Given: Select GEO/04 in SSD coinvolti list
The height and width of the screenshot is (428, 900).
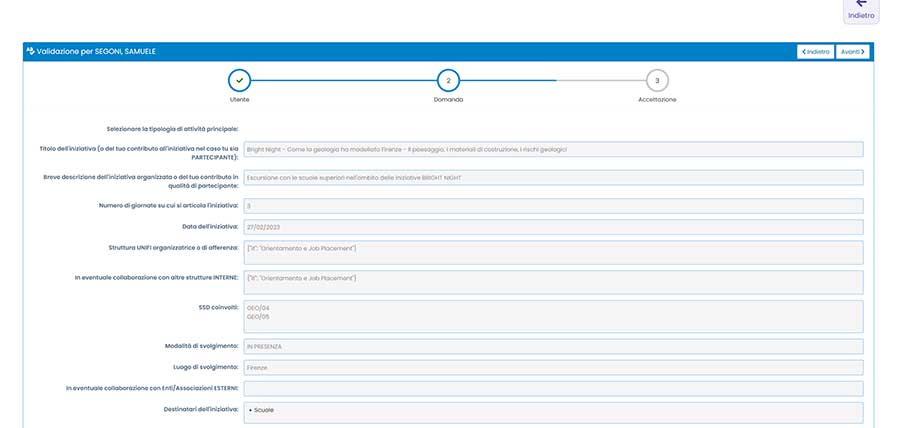Looking at the screenshot, I should 258,309.
